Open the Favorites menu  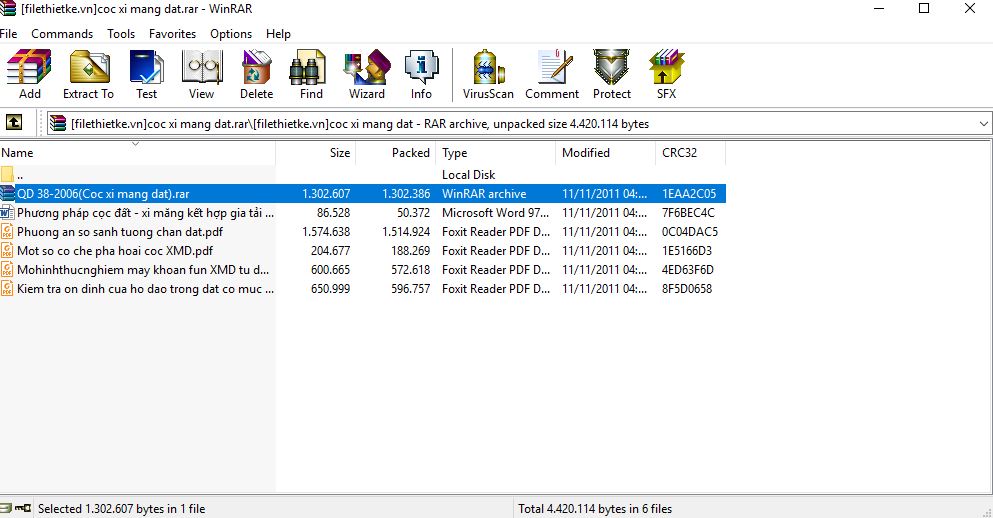point(172,34)
